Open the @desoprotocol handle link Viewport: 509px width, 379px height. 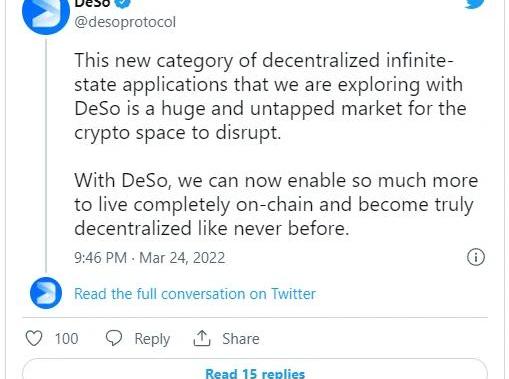point(125,22)
